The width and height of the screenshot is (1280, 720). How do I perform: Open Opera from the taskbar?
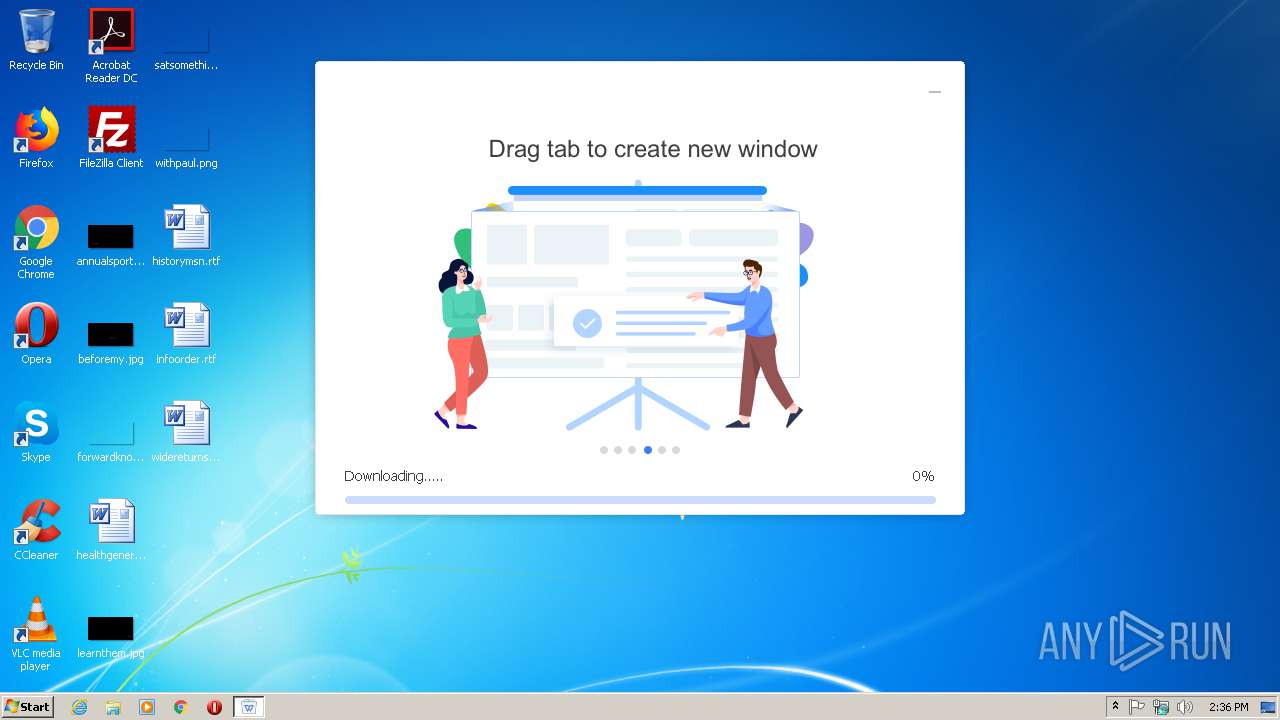pos(214,707)
